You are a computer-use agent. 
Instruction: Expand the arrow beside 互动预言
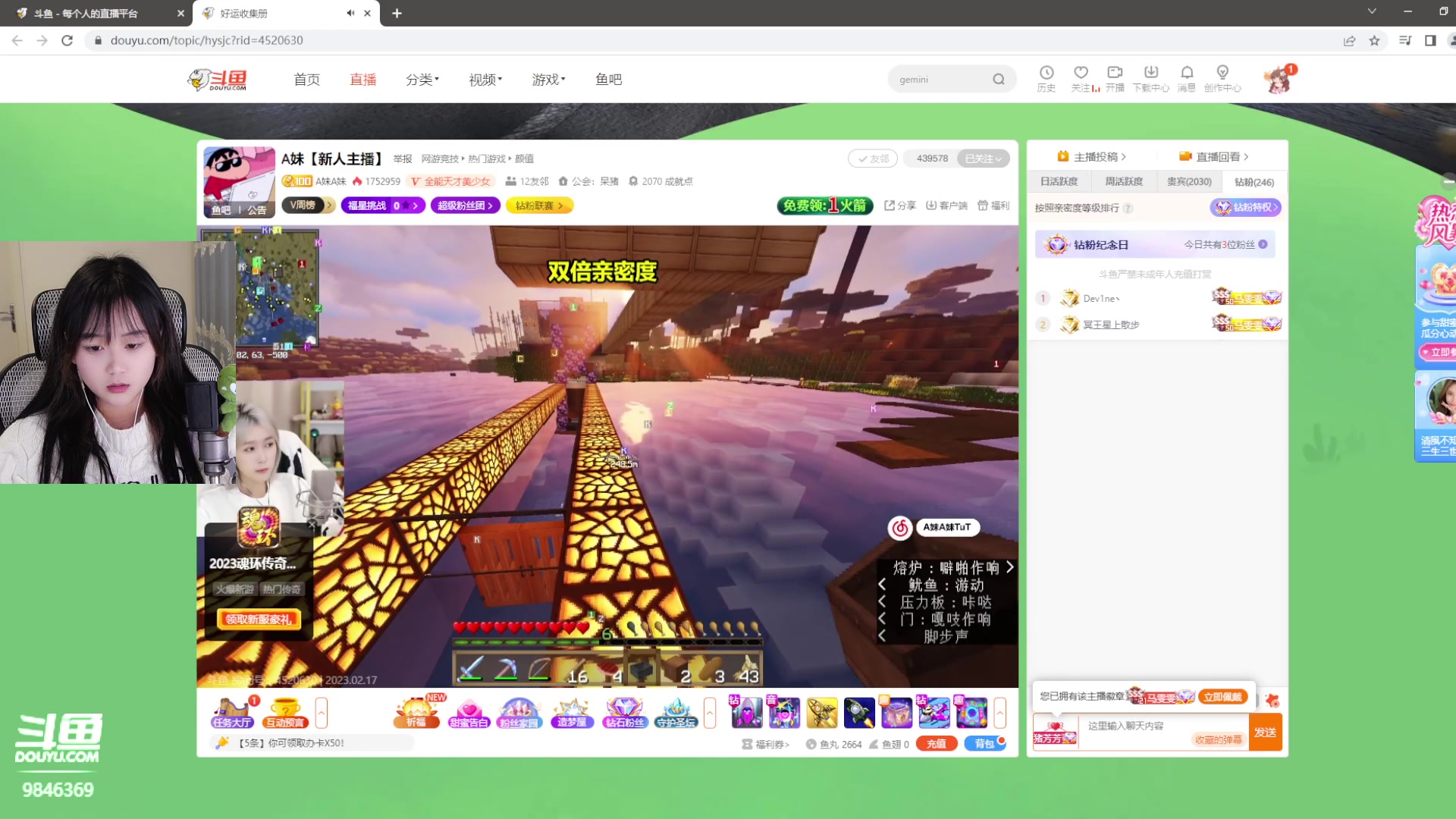[322, 713]
